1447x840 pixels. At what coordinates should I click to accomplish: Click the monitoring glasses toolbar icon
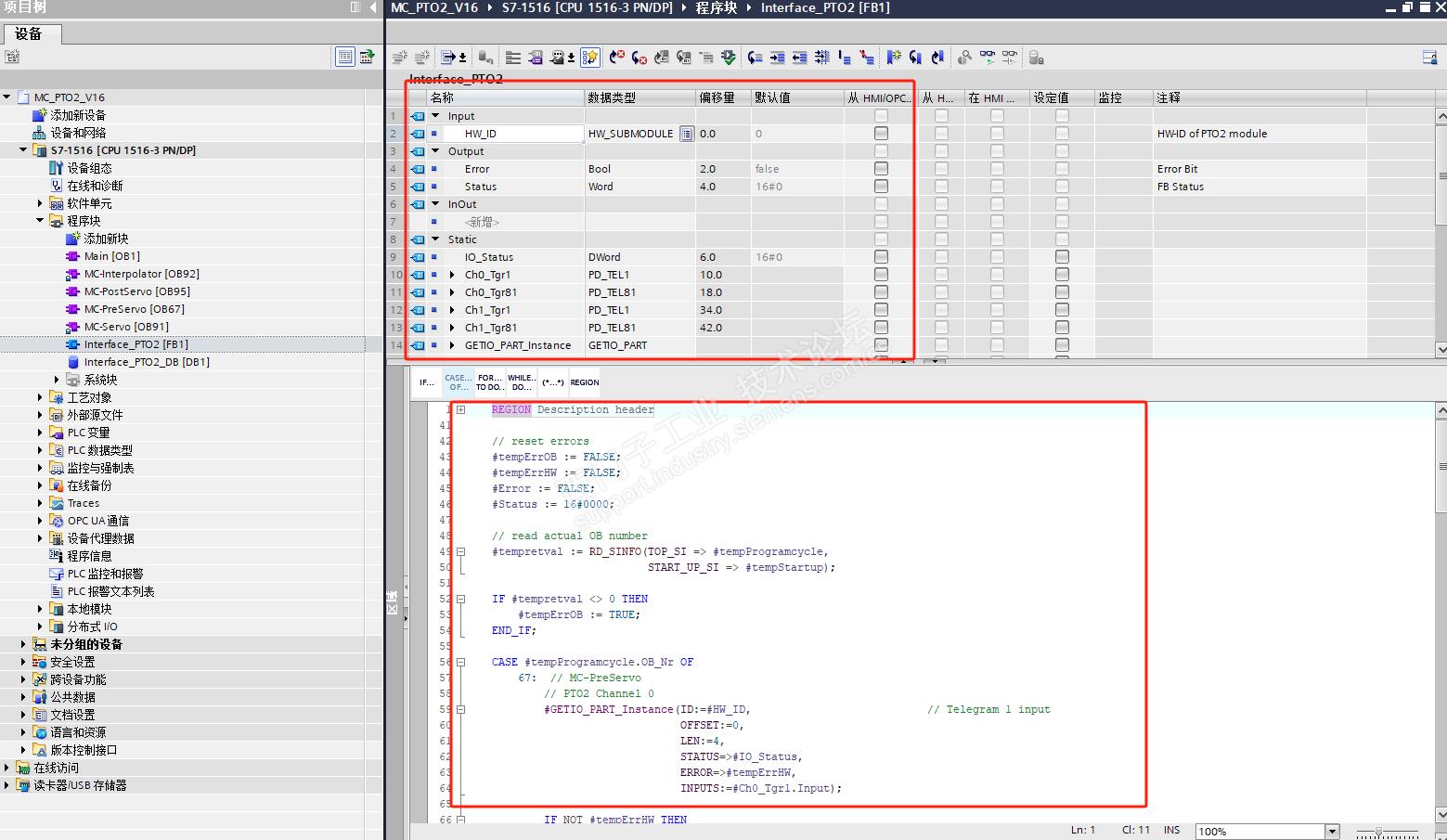click(987, 58)
